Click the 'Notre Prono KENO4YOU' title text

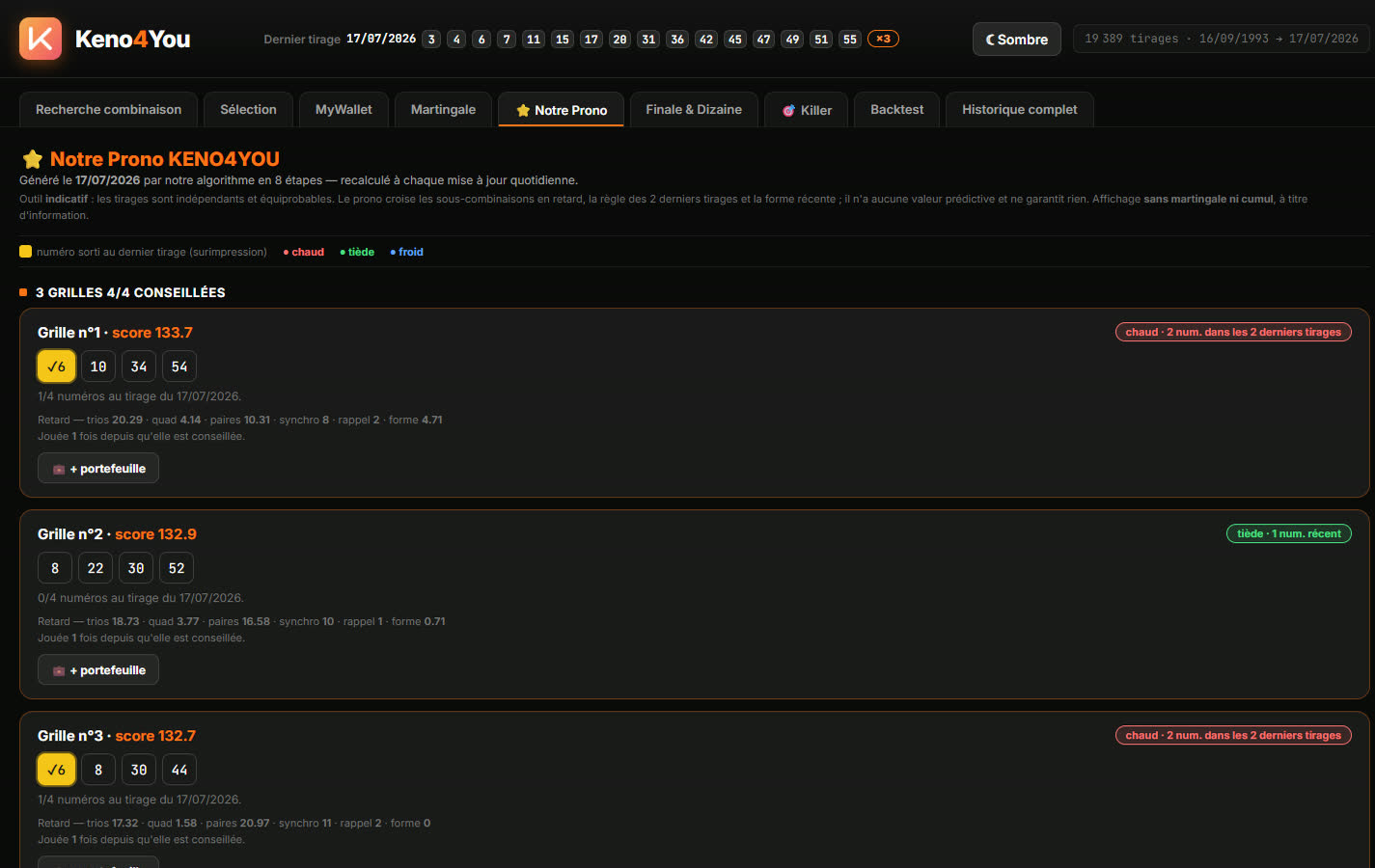tap(165, 159)
